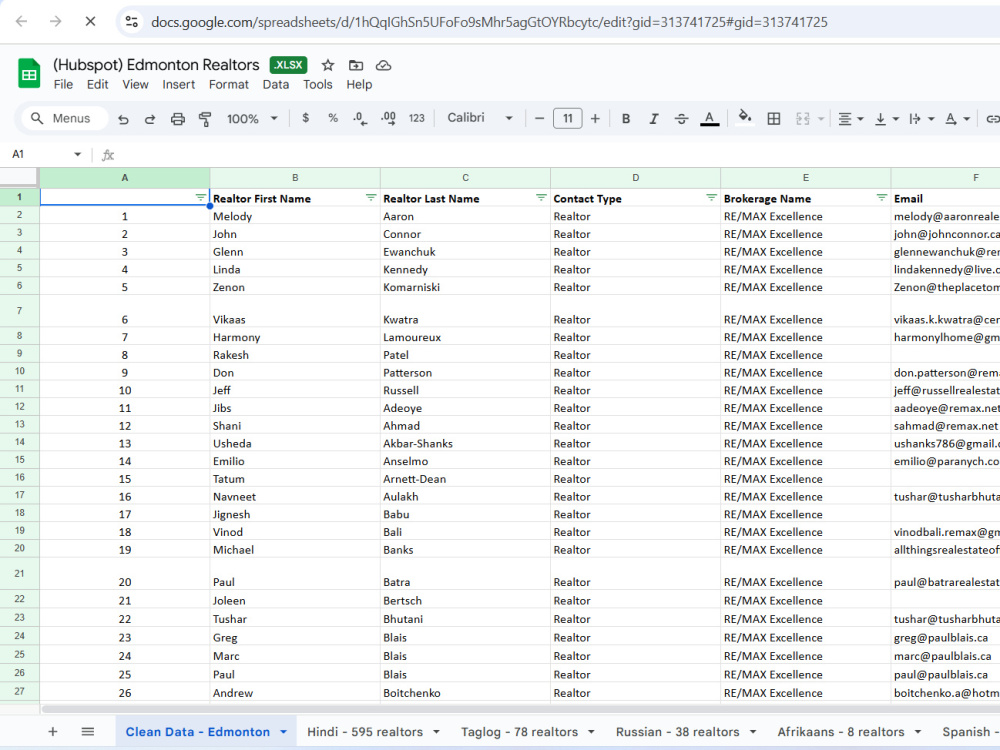Increase font size plus button
The width and height of the screenshot is (1000, 750).
(595, 119)
